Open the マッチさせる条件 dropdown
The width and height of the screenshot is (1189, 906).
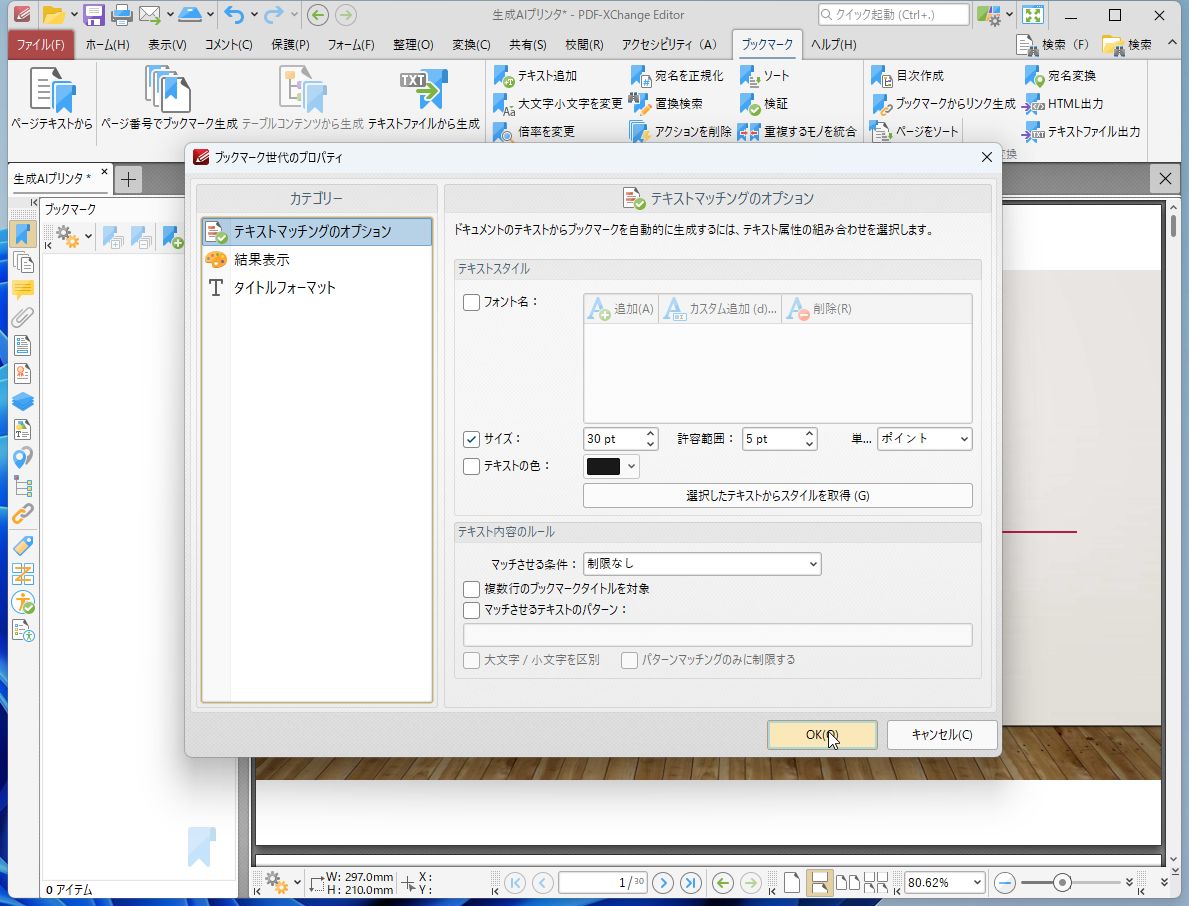pos(702,564)
